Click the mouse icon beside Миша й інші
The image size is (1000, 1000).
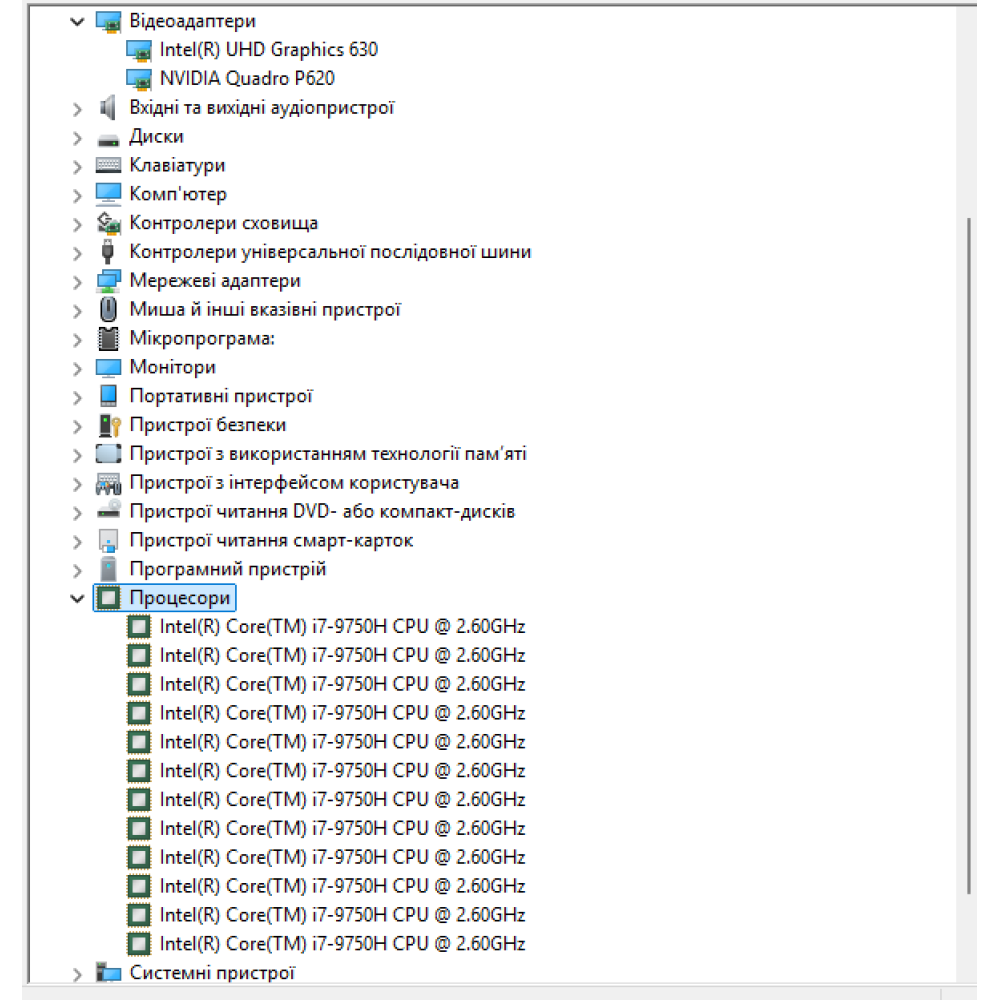click(108, 310)
